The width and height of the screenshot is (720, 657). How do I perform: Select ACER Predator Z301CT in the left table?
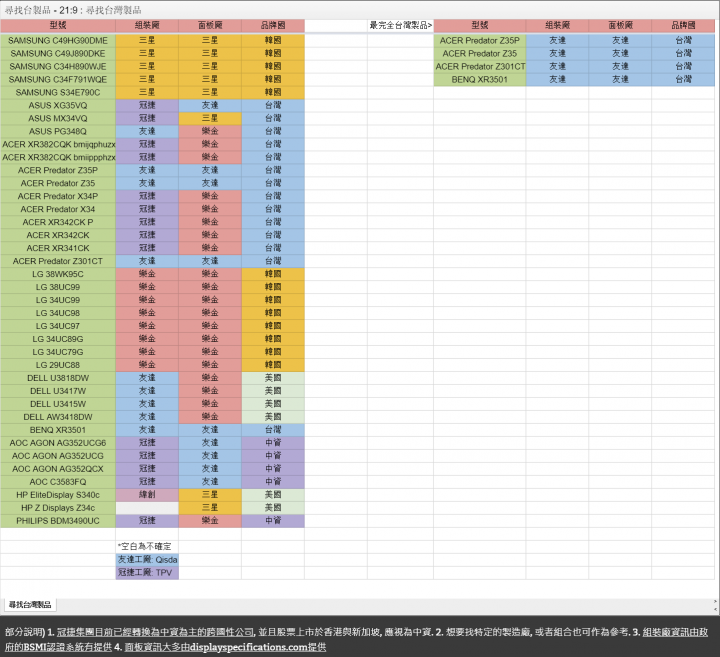[58, 261]
